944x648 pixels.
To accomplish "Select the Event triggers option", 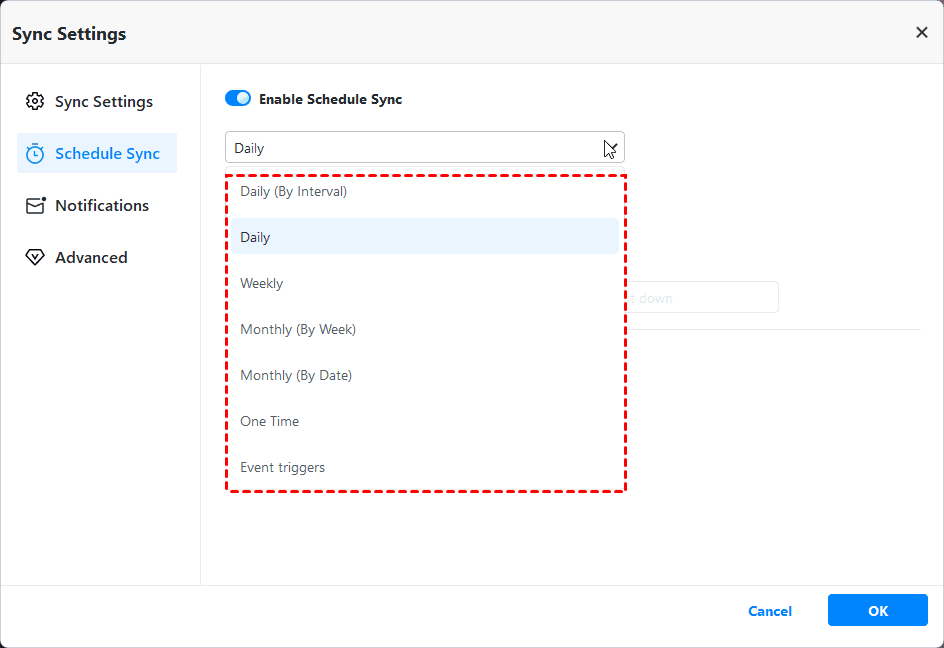I will tap(283, 467).
